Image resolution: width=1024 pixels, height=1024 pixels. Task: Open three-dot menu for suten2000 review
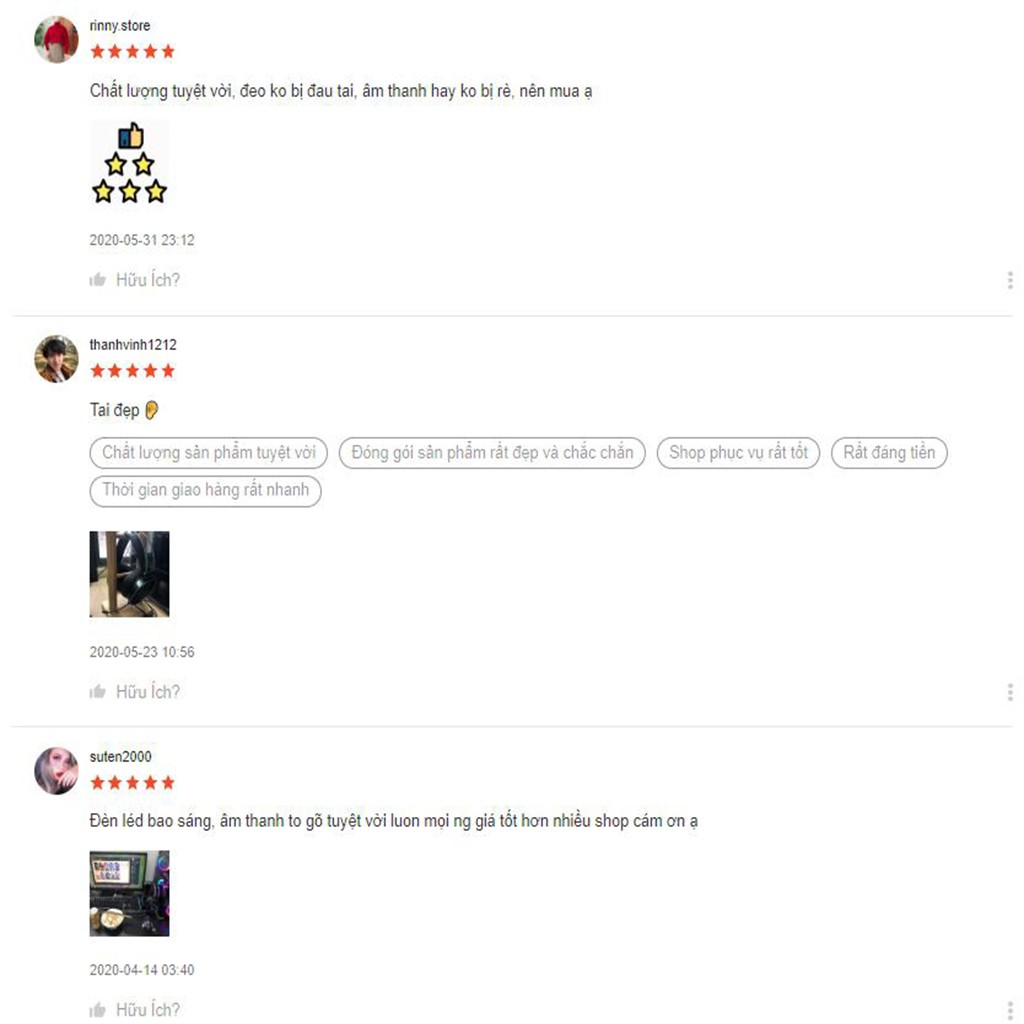[x=1010, y=1010]
